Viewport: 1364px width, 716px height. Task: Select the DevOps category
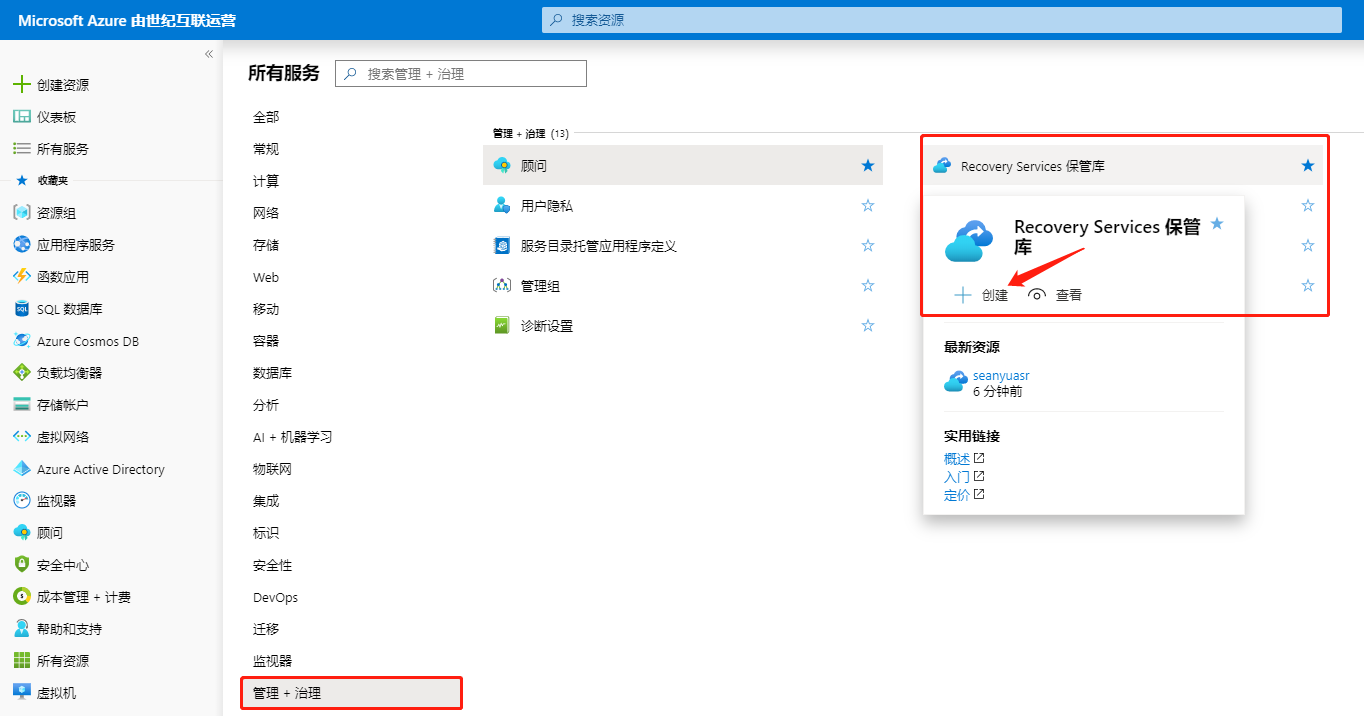[276, 597]
